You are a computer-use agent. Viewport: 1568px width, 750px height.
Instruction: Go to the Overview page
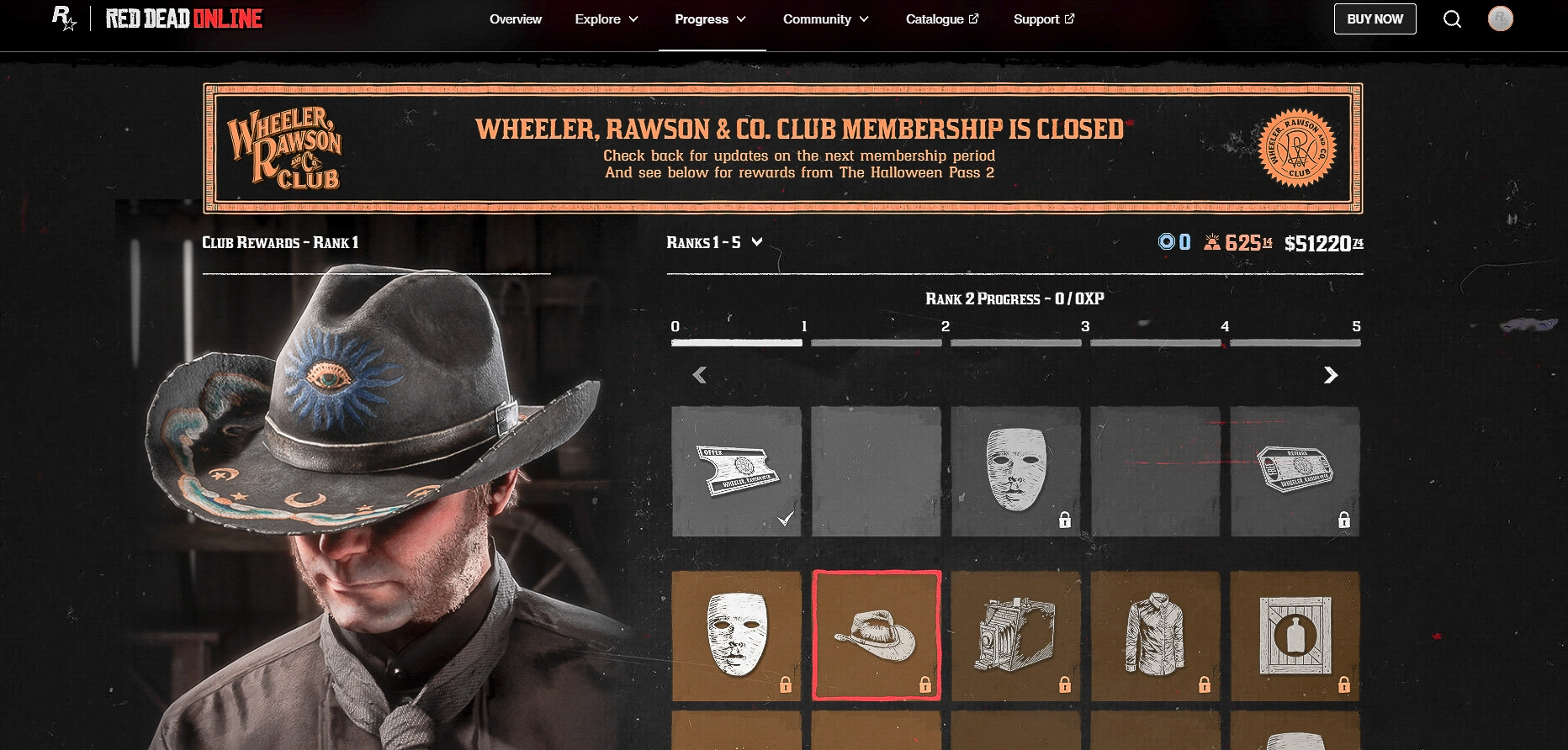coord(516,19)
